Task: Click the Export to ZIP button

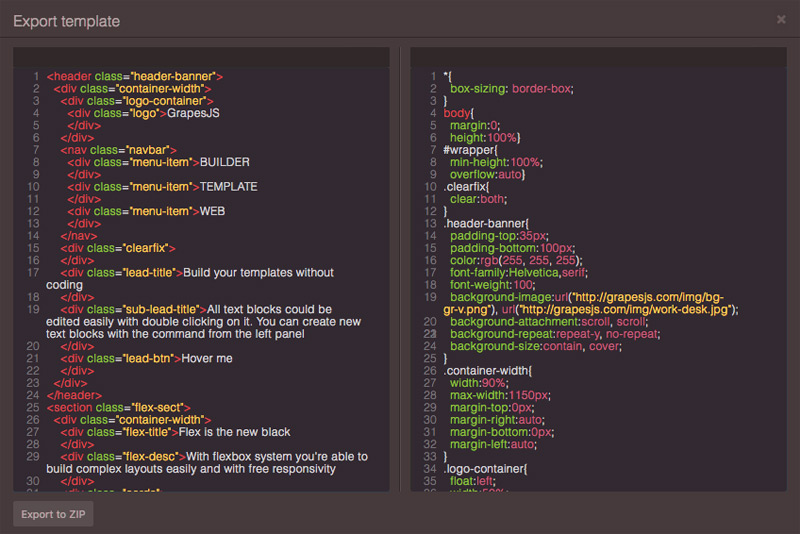Action: pyautogui.click(x=53, y=514)
